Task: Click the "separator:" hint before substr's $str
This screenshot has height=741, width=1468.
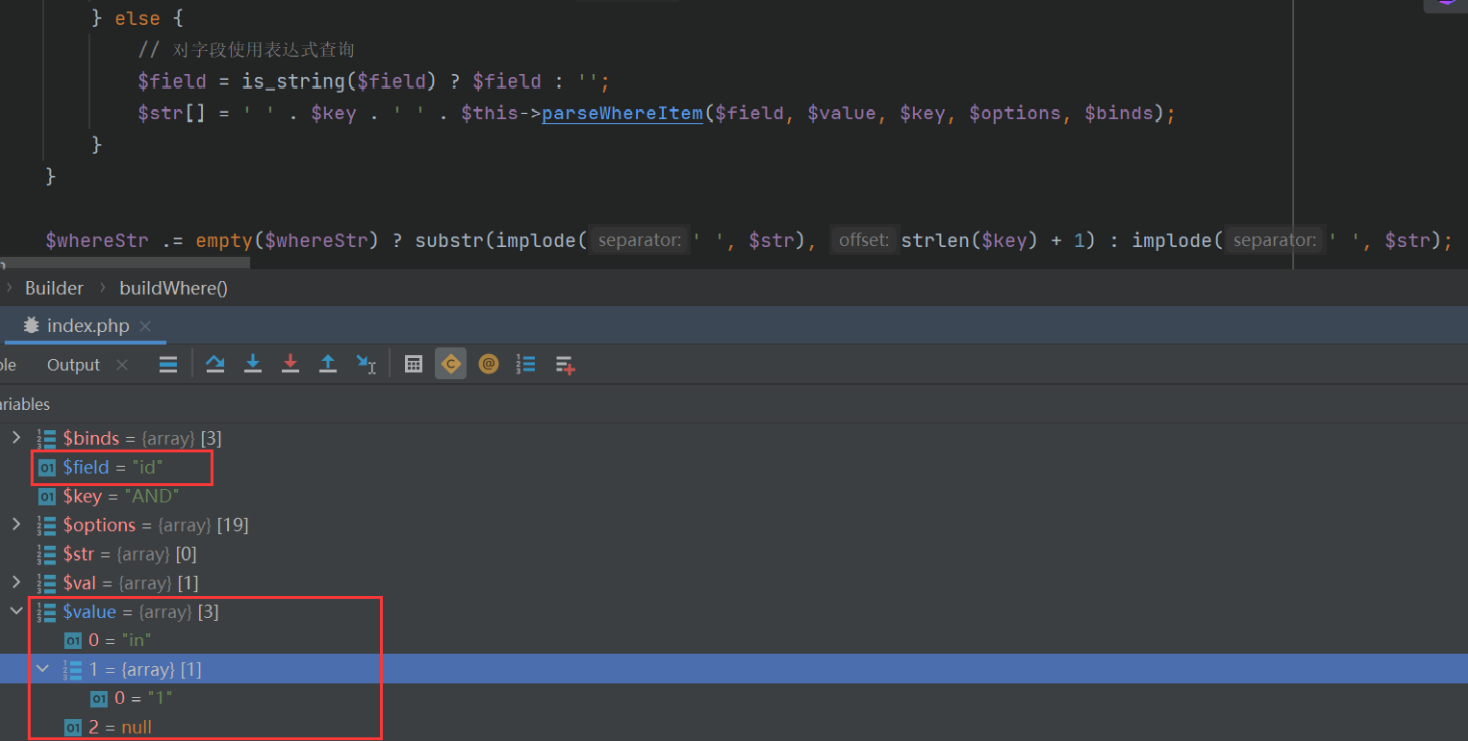Action: (x=641, y=240)
